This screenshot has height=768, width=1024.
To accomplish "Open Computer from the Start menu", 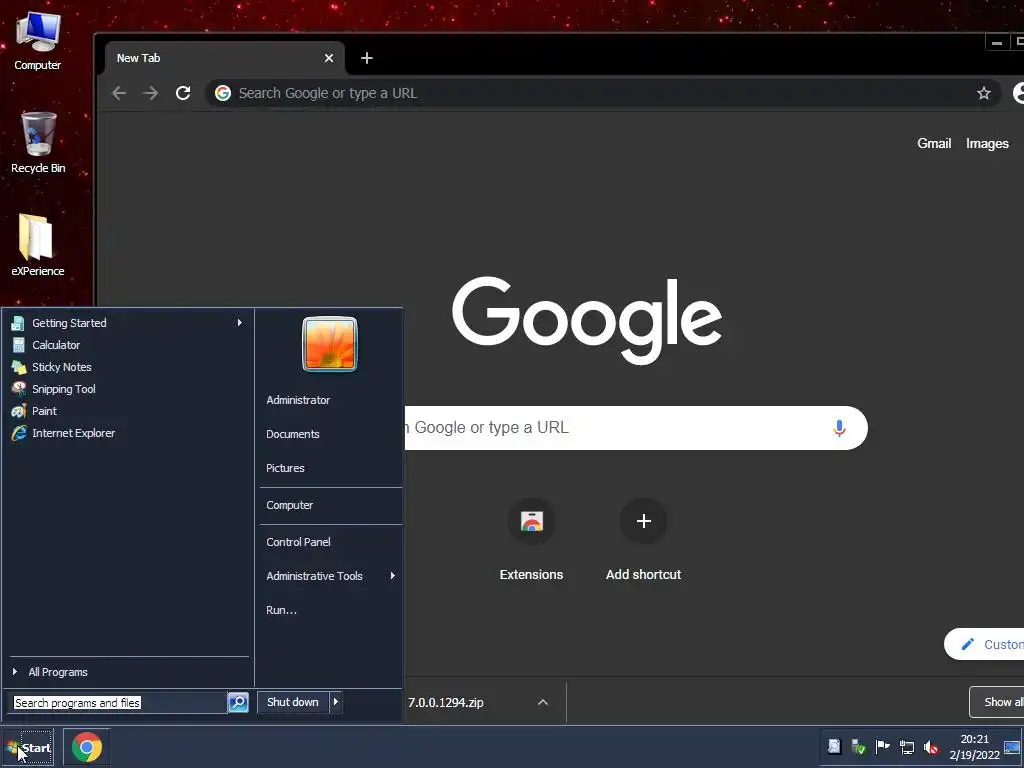I will coord(289,505).
